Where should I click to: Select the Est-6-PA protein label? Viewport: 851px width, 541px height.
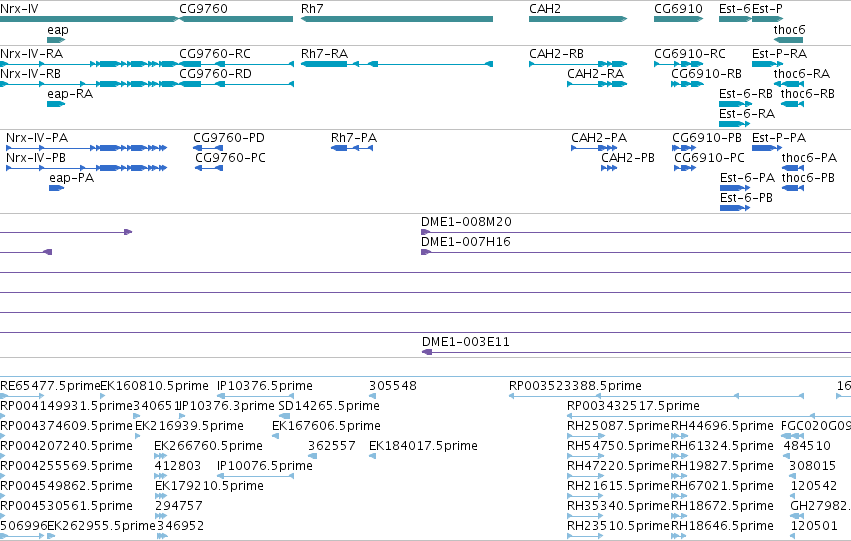[x=748, y=178]
